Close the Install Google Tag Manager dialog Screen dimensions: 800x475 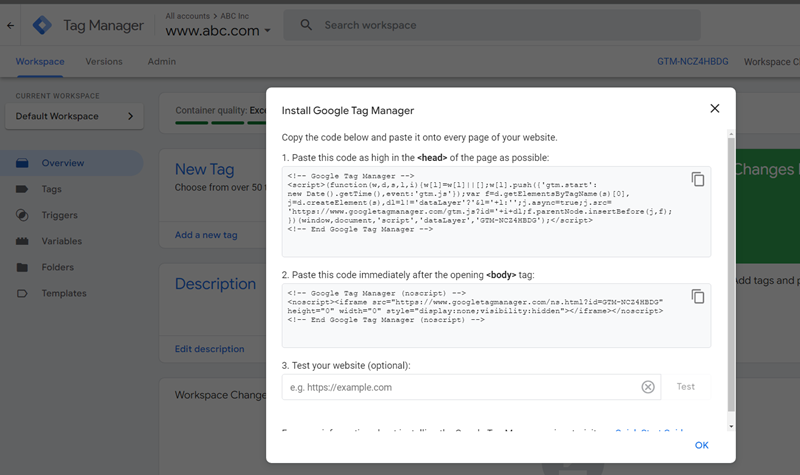tap(715, 108)
